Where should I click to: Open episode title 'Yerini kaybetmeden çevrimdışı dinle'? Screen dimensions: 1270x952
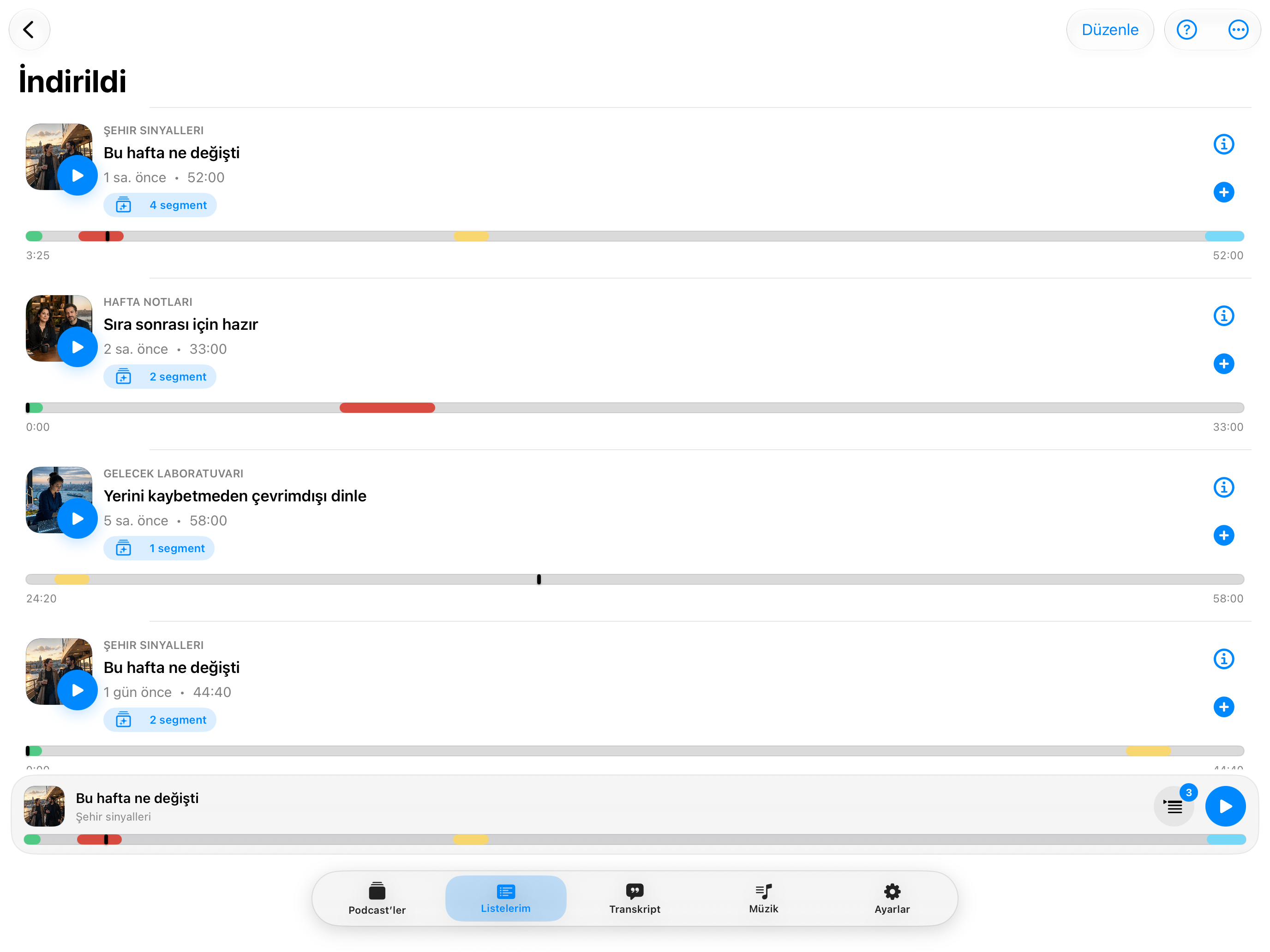(x=235, y=496)
